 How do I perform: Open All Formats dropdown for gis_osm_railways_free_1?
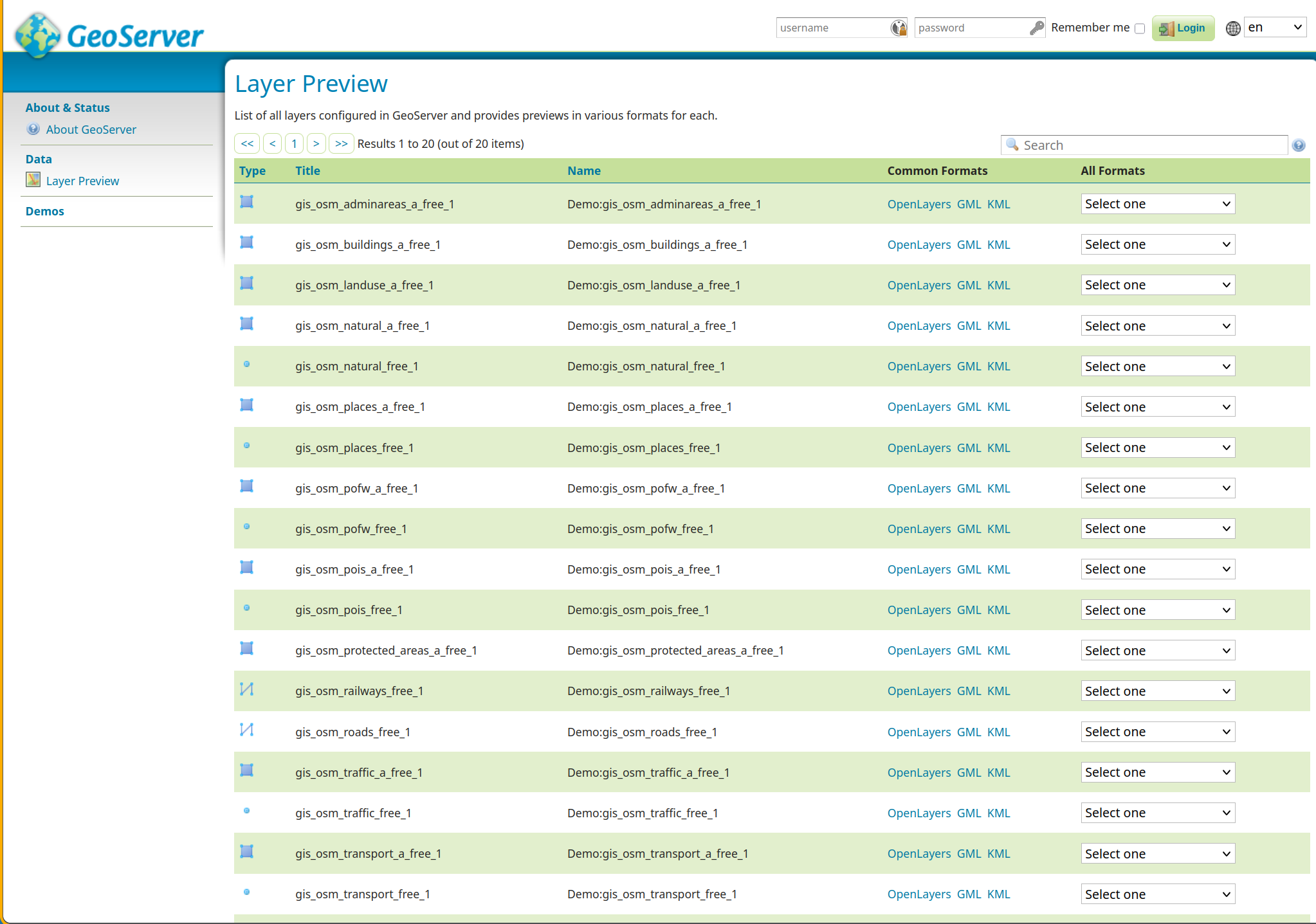(1158, 691)
